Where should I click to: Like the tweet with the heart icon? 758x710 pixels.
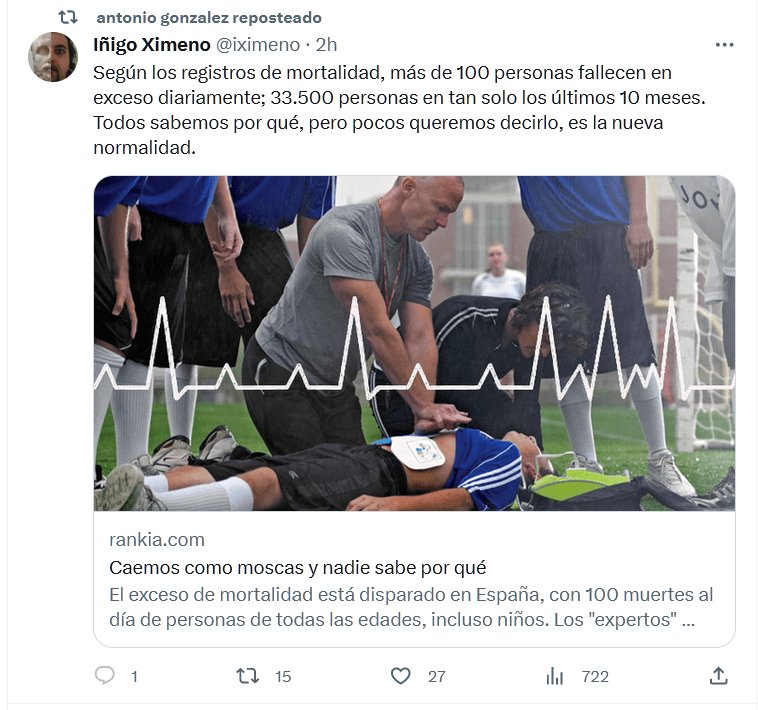pos(400,676)
